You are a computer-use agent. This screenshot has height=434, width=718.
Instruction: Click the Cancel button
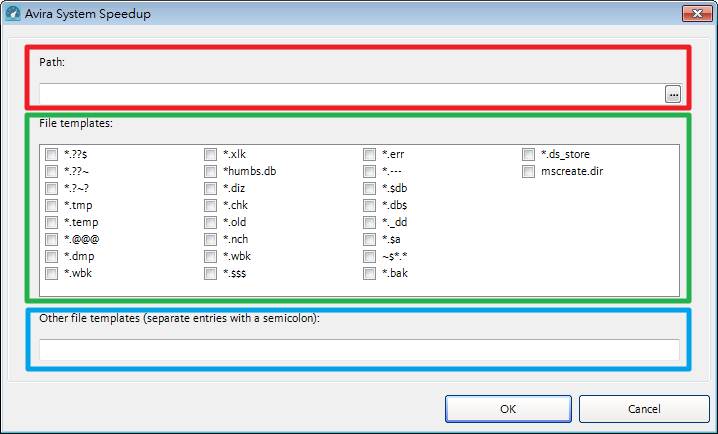(644, 409)
